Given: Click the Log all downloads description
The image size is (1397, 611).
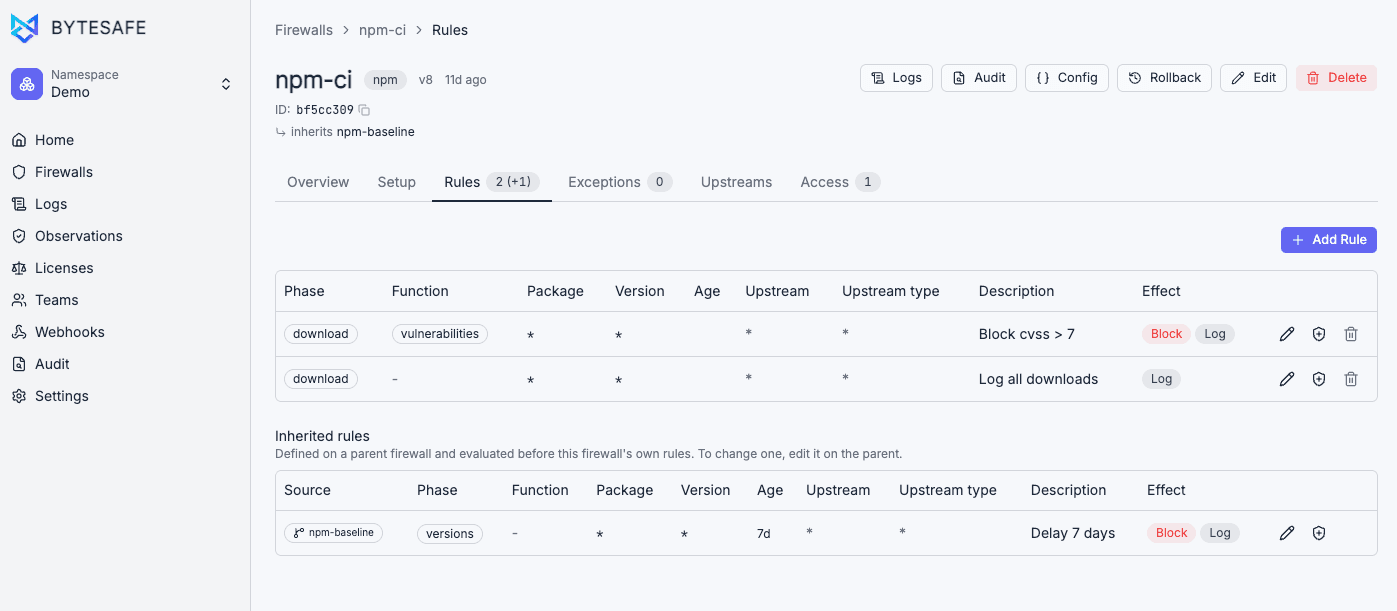Looking at the screenshot, I should [1039, 379].
